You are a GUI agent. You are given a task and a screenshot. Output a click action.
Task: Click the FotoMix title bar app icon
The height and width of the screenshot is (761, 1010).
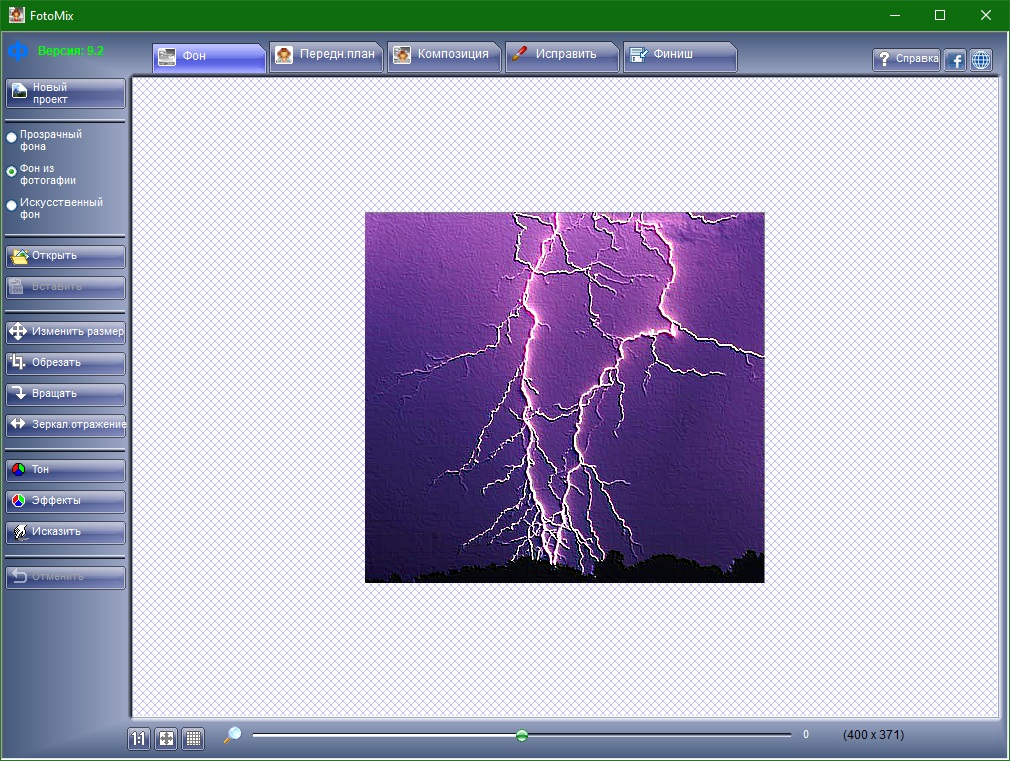[x=16, y=15]
